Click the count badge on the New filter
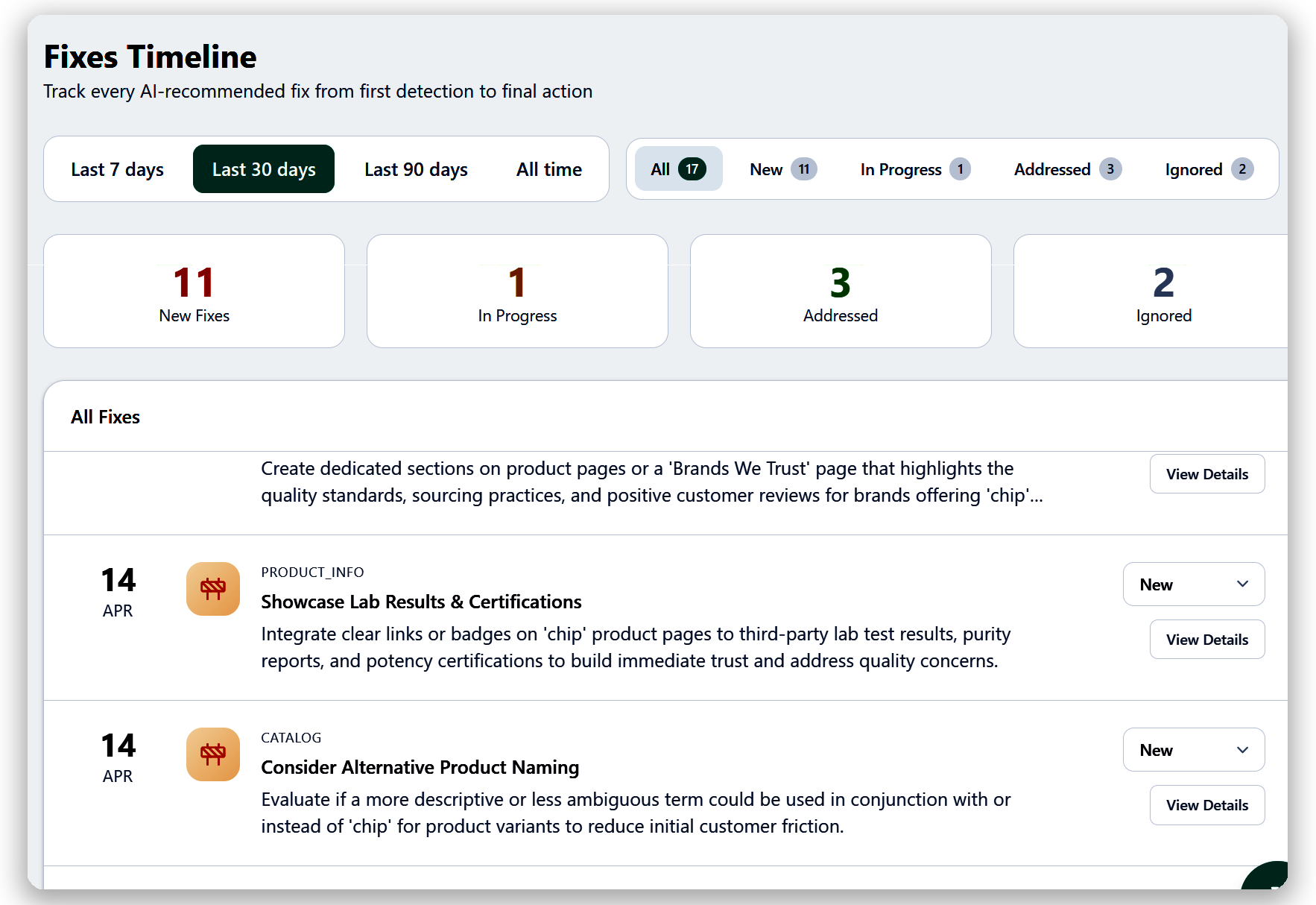 (x=804, y=169)
